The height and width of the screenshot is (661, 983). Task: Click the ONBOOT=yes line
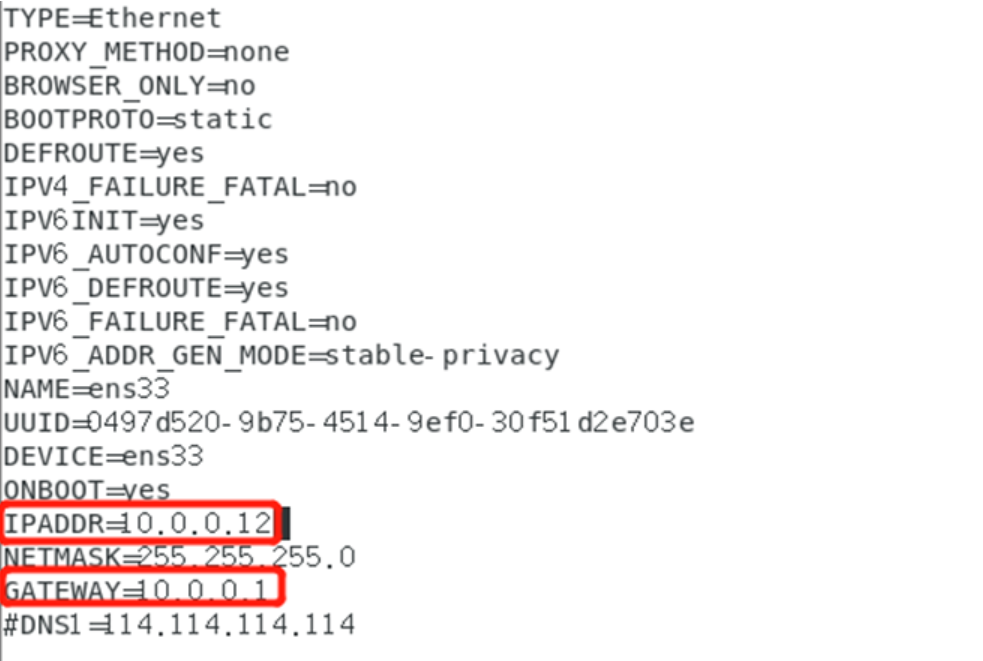[87, 490]
